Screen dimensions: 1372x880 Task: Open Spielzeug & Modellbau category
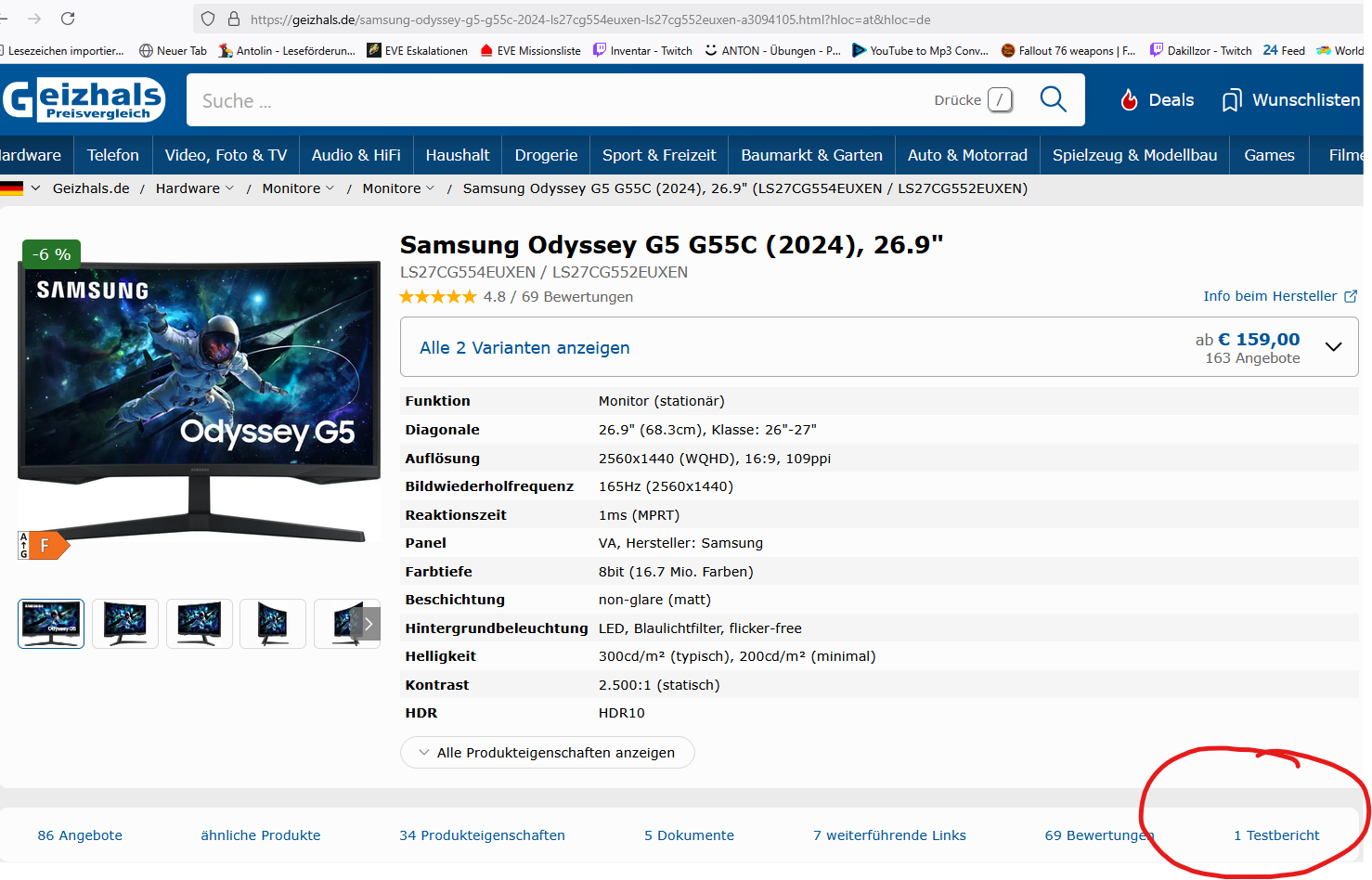(1134, 155)
